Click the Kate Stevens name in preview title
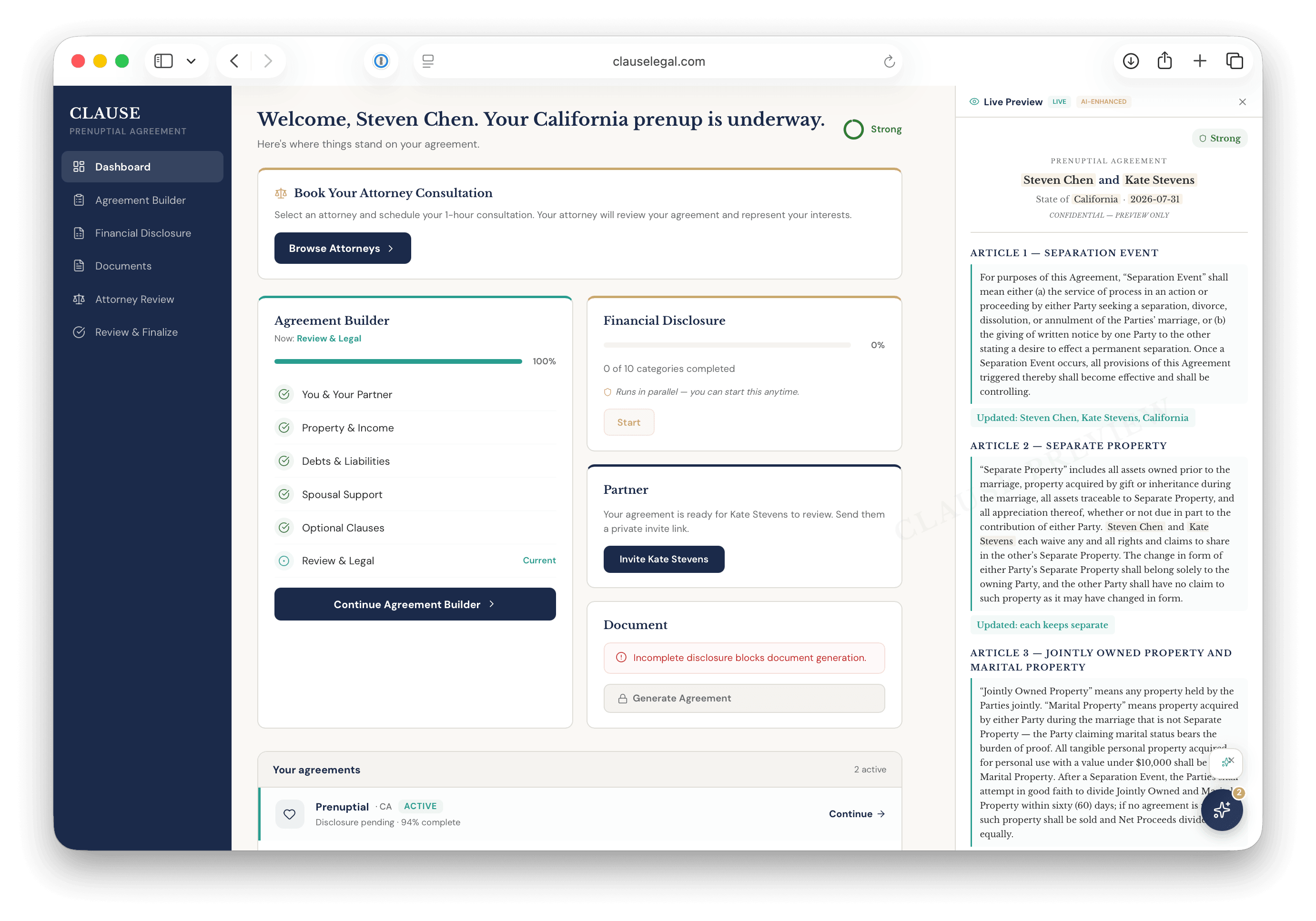The width and height of the screenshot is (1316, 921). click(x=1160, y=180)
